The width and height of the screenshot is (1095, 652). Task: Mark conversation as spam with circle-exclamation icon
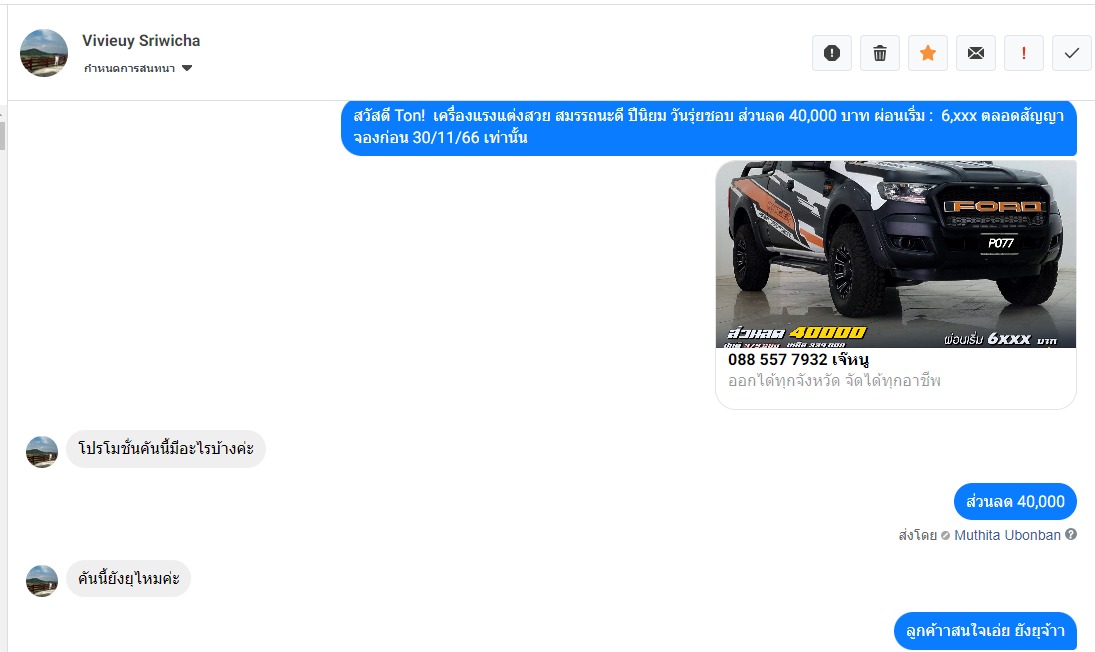pyautogui.click(x=832, y=53)
